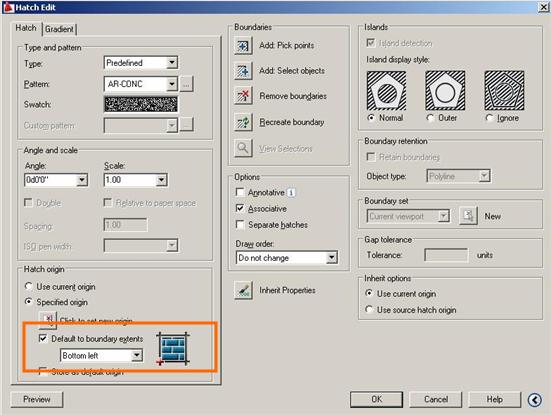Image resolution: width=551 pixels, height=415 pixels.
Task: Click the OK button
Action: [376, 400]
